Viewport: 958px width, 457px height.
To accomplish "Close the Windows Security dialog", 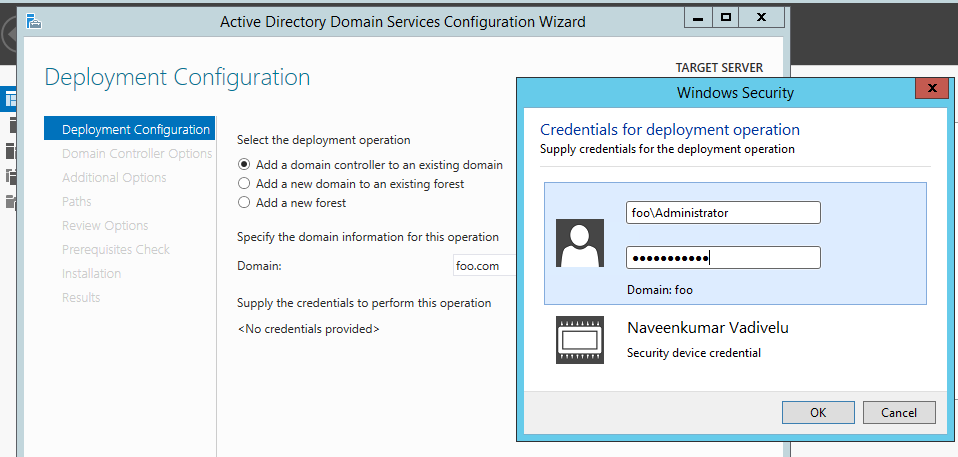I will tap(932, 89).
